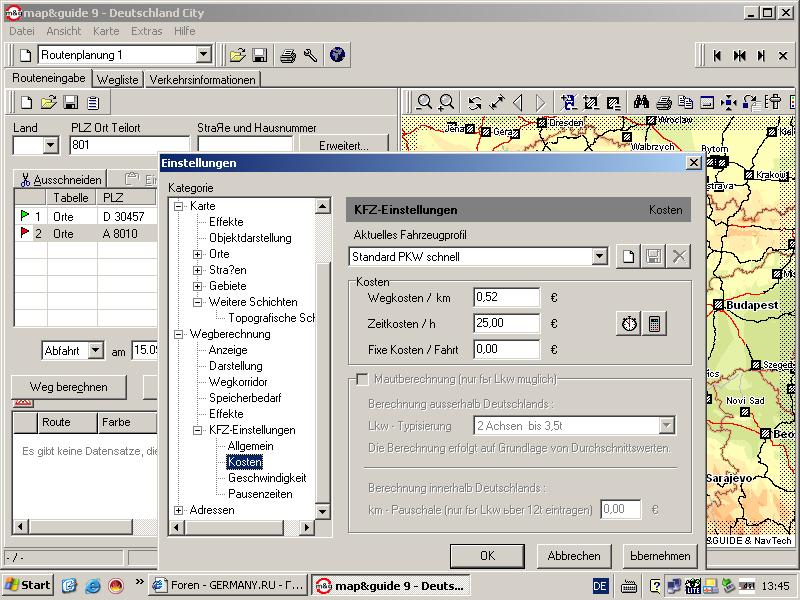800x600 pixels.
Task: Click the Weg berechnen button
Action: tap(68, 387)
